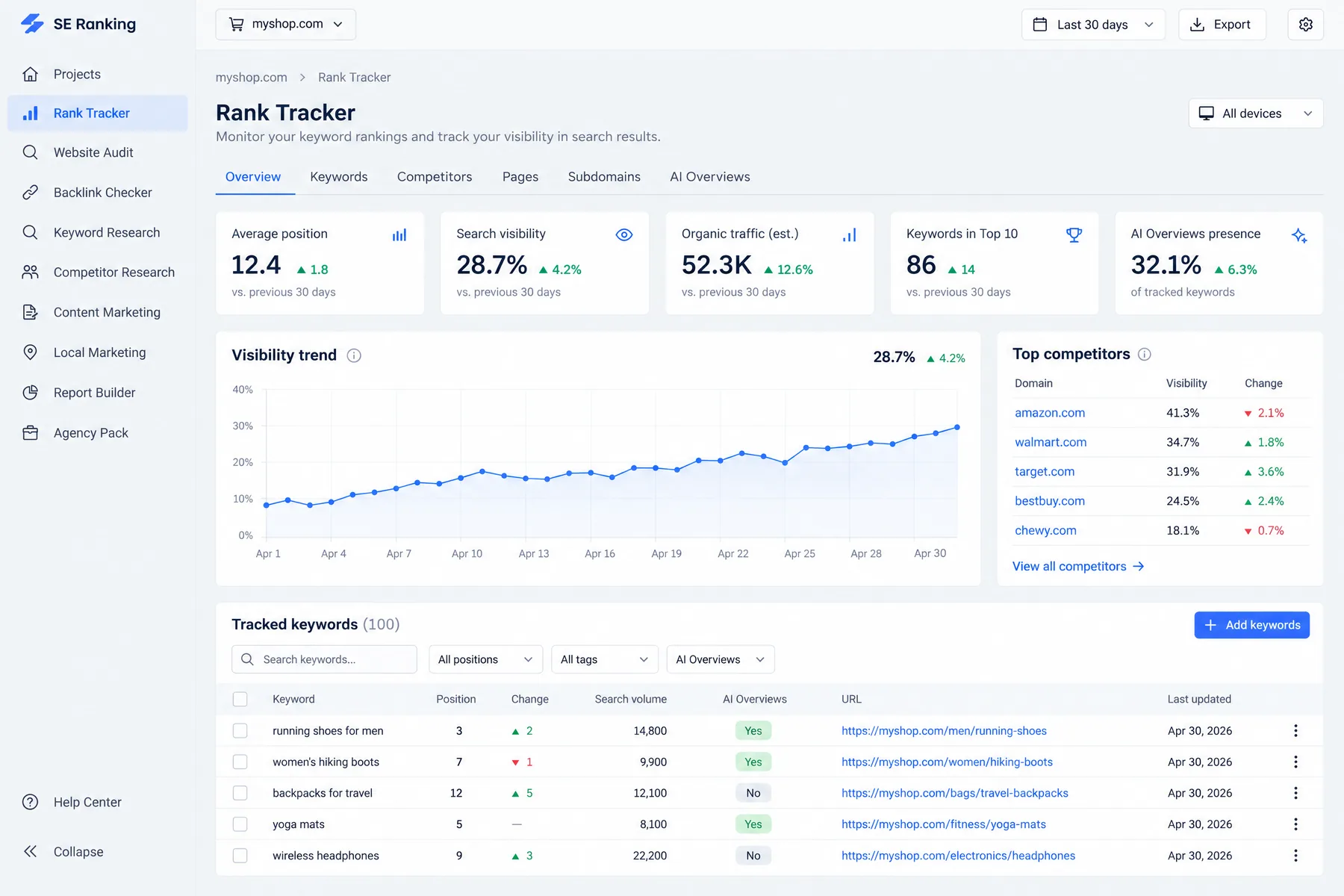The height and width of the screenshot is (896, 1344).
Task: Collapse the sidebar with double-chevron icon
Action: click(31, 852)
